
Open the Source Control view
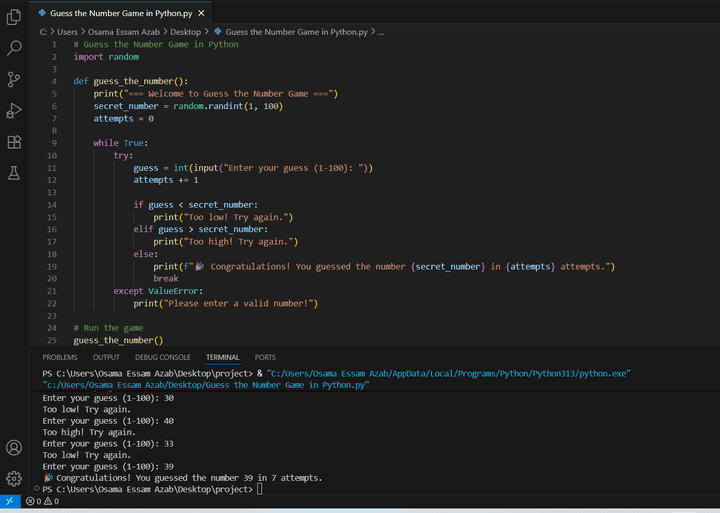[14, 79]
